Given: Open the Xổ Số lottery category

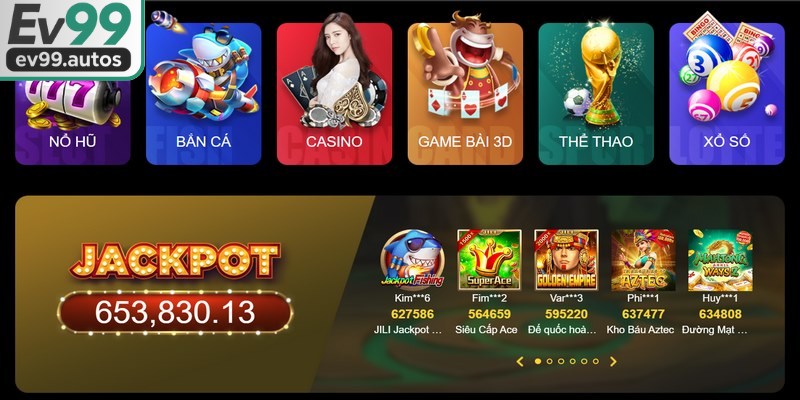Looking at the screenshot, I should pyautogui.click(x=727, y=94).
